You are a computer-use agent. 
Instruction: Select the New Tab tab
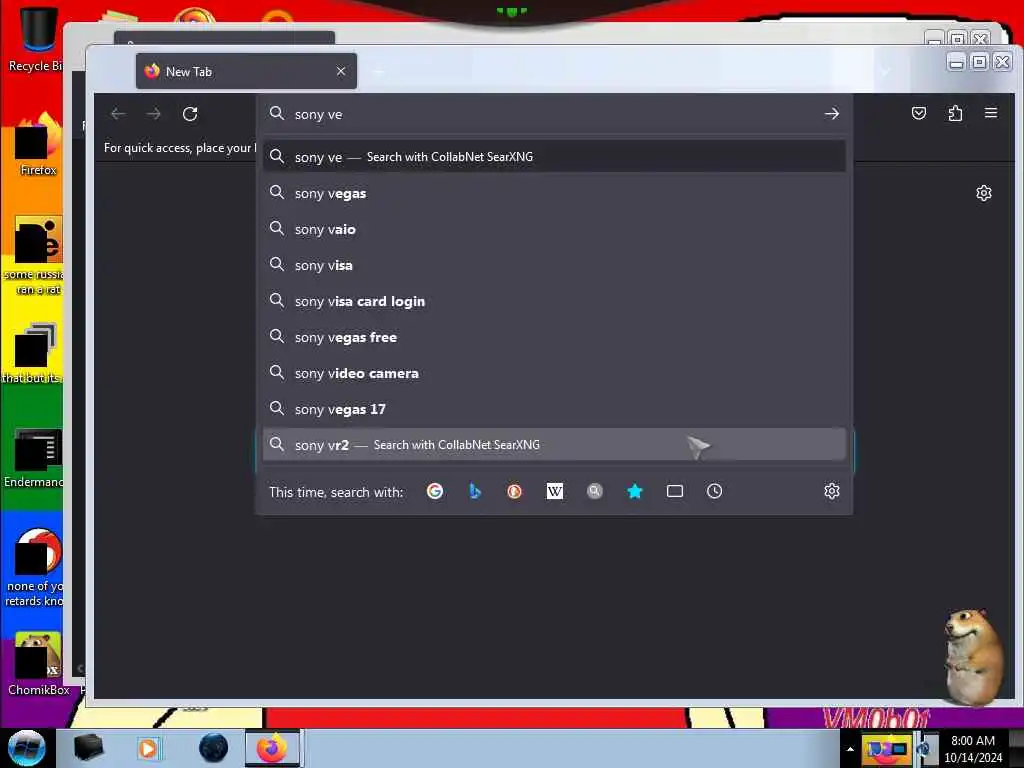pyautogui.click(x=246, y=71)
